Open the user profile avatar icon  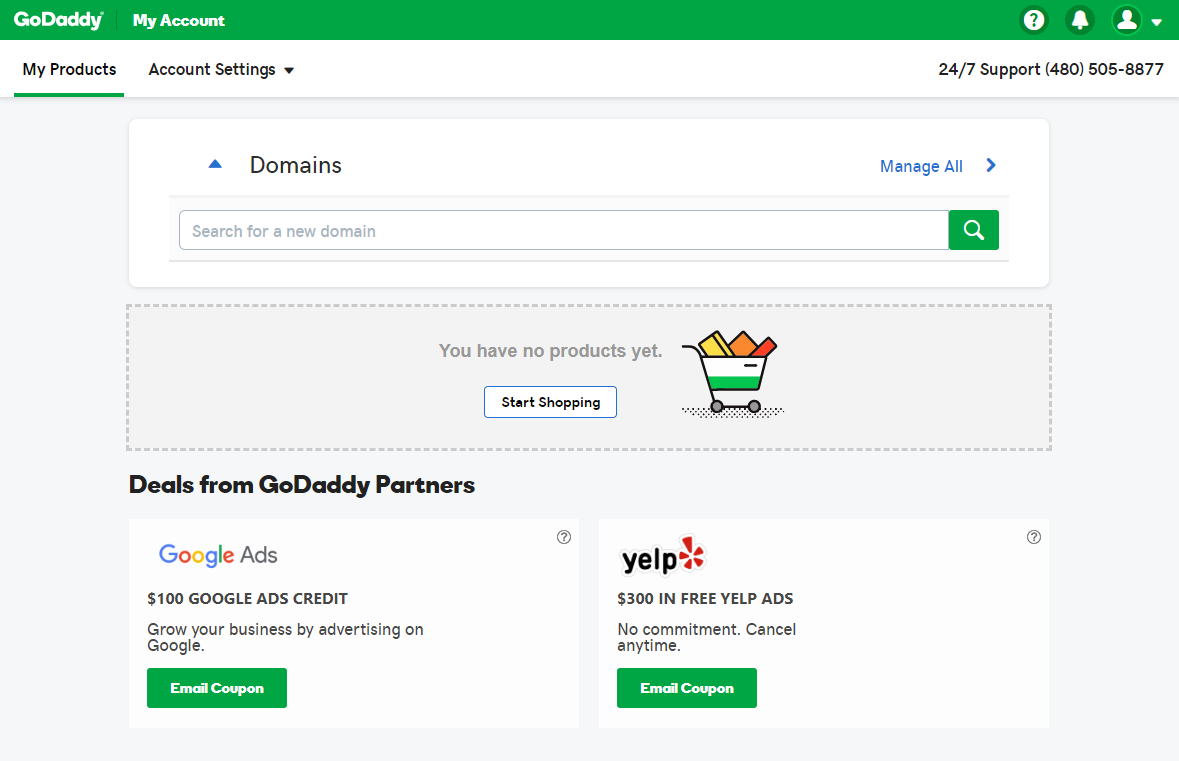pyautogui.click(x=1126, y=20)
